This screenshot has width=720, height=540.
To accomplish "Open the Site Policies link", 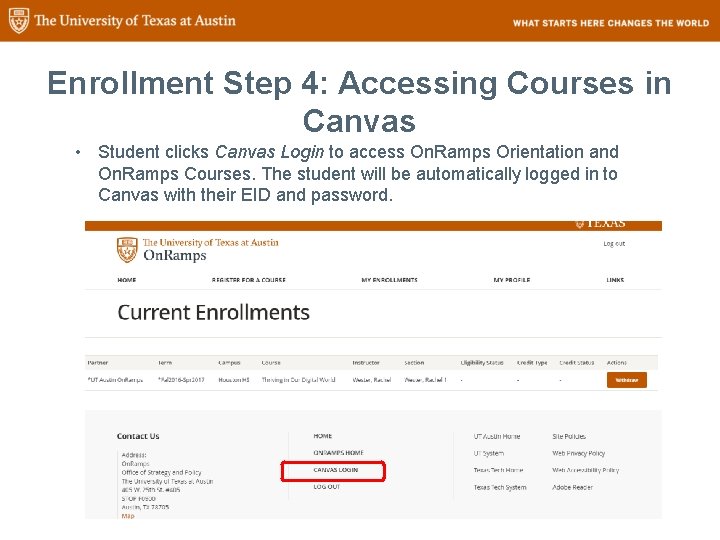I will point(569,436).
